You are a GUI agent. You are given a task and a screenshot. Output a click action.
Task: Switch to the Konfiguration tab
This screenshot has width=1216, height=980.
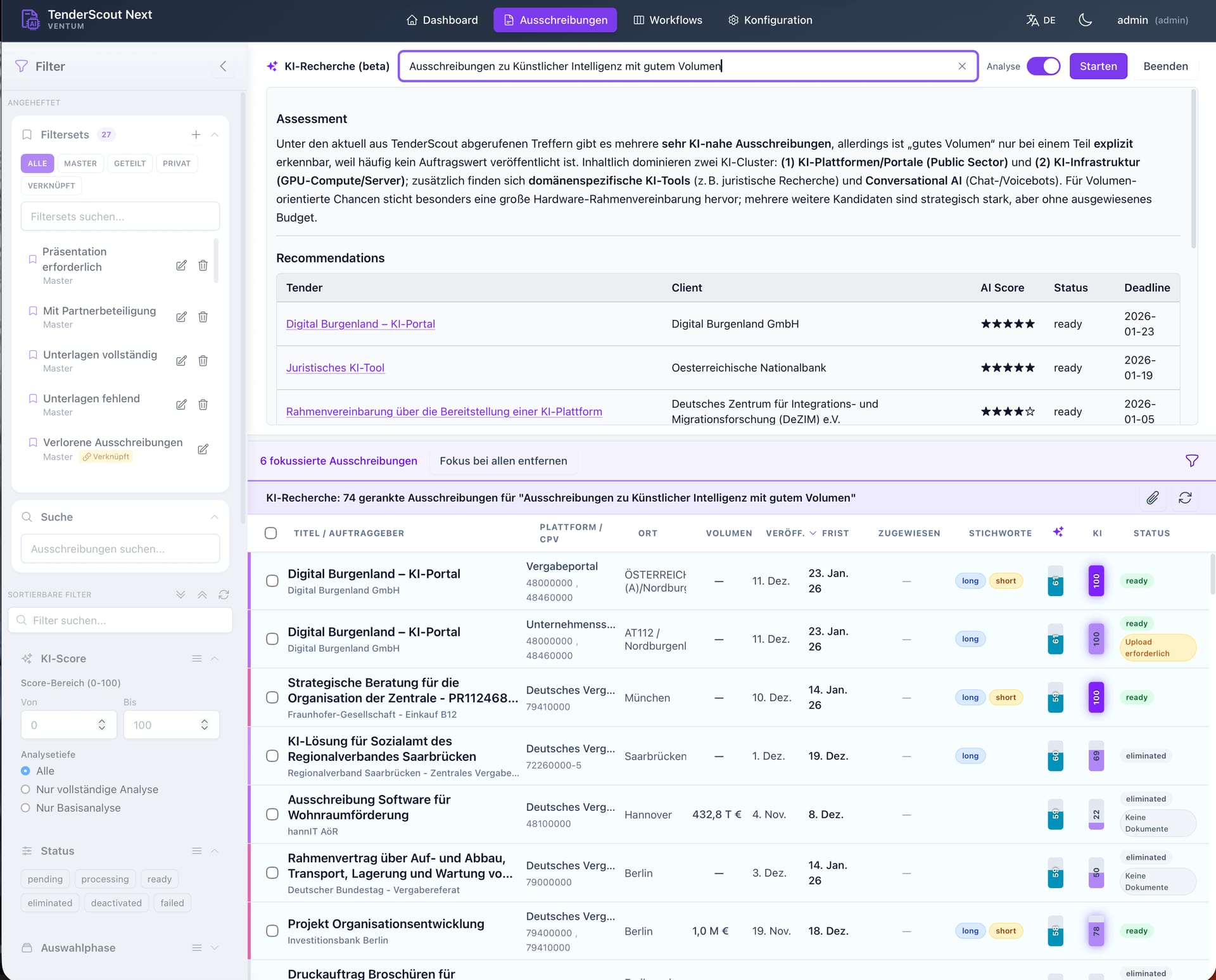(x=769, y=20)
